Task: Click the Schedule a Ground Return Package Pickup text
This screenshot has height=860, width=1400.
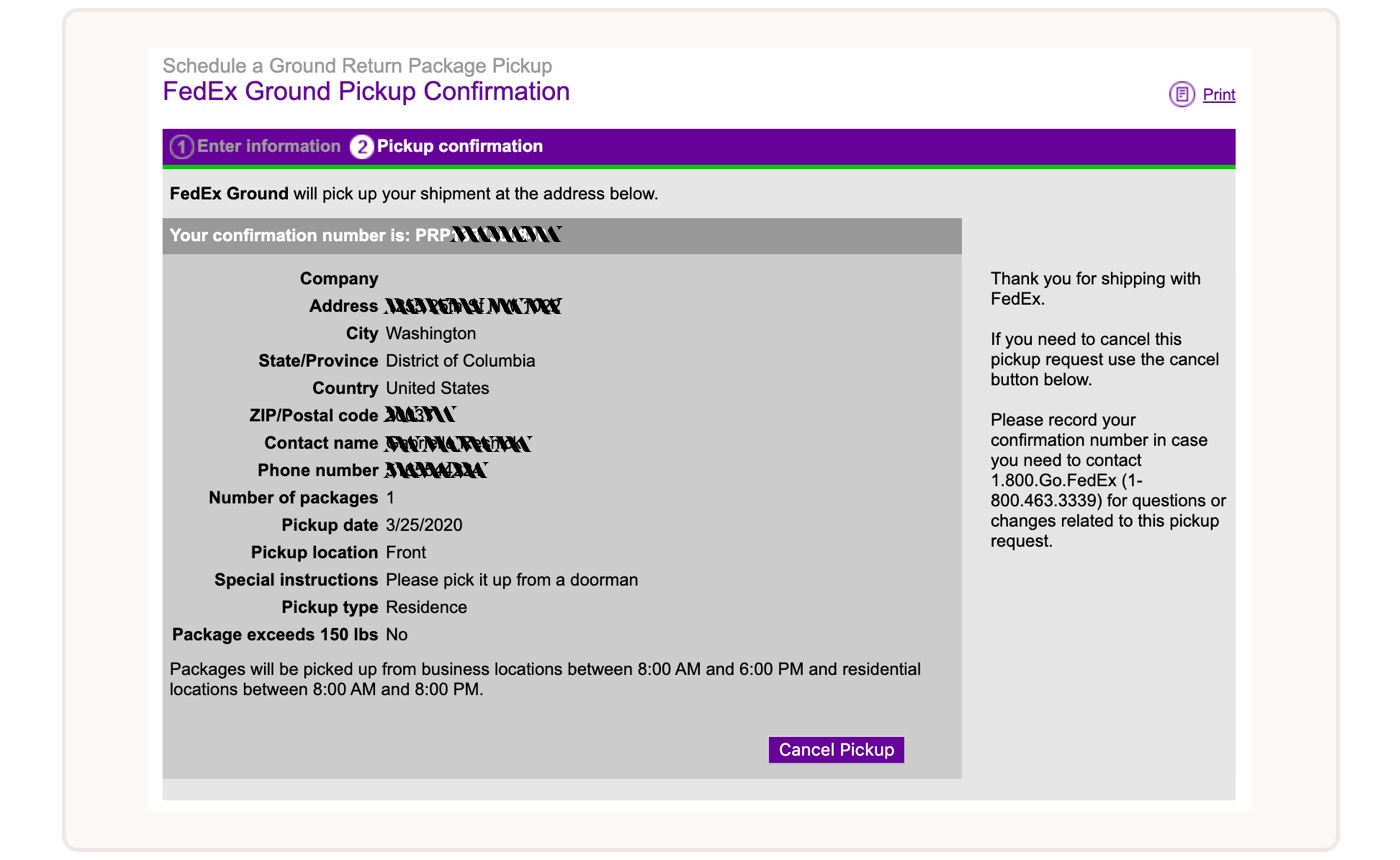Action: [357, 66]
